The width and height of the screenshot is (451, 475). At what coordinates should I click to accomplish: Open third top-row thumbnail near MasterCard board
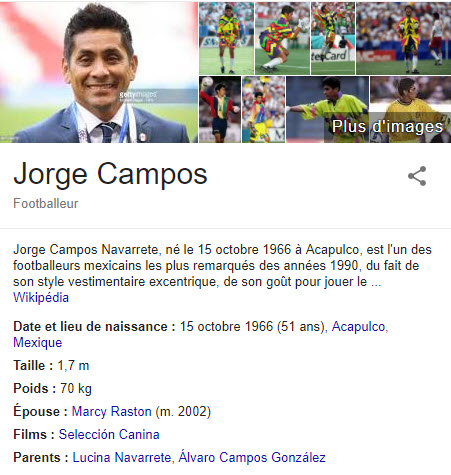coord(333,38)
